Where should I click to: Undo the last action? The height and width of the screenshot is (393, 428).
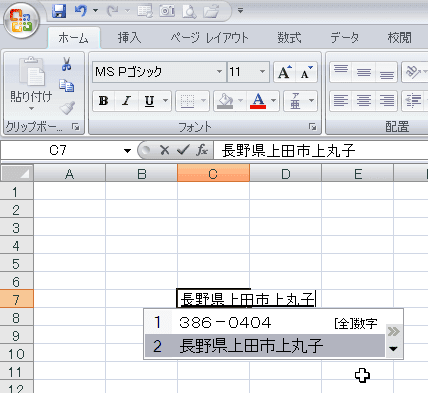coord(80,11)
